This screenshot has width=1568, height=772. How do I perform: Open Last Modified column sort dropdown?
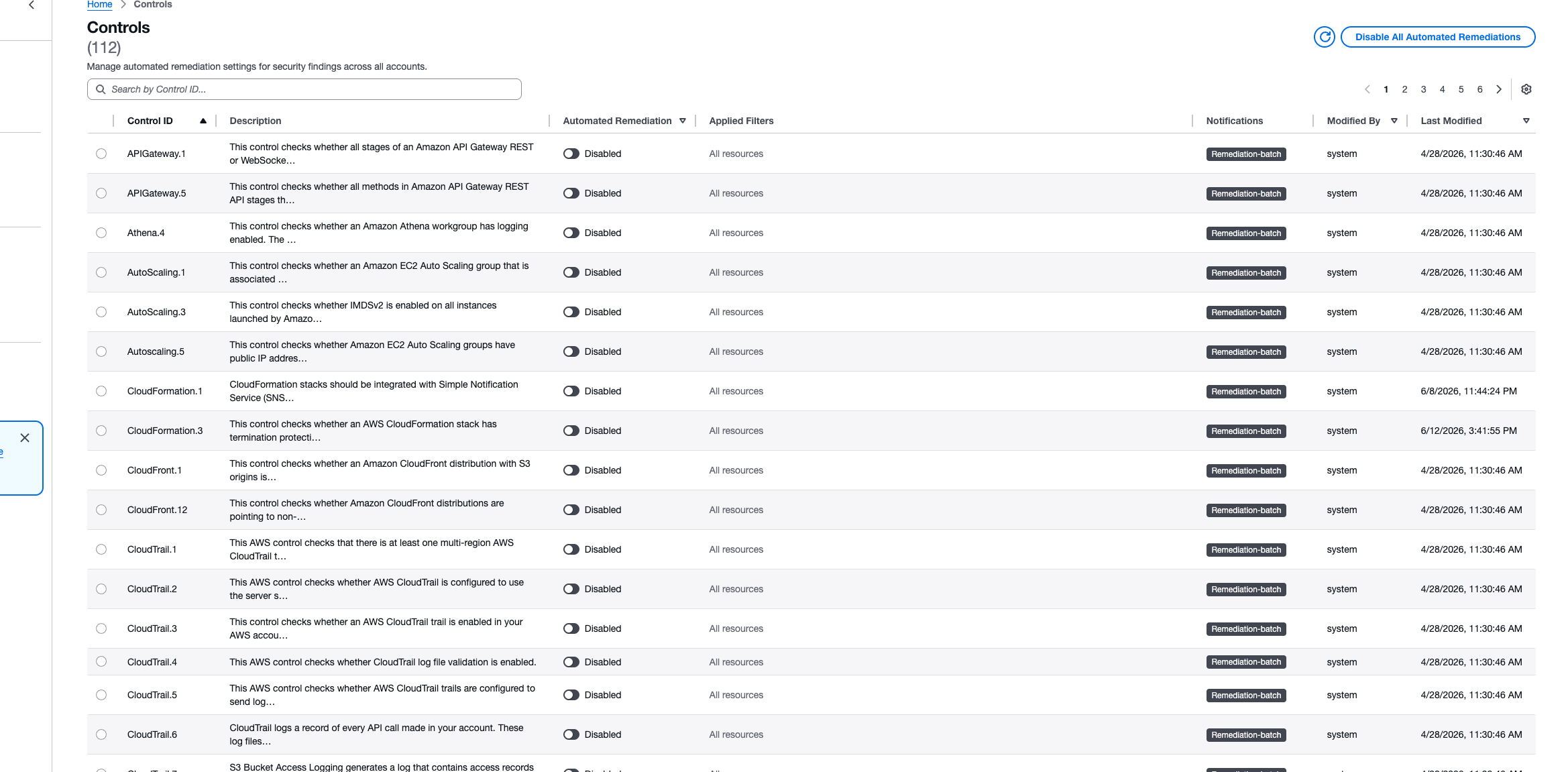pyautogui.click(x=1526, y=121)
